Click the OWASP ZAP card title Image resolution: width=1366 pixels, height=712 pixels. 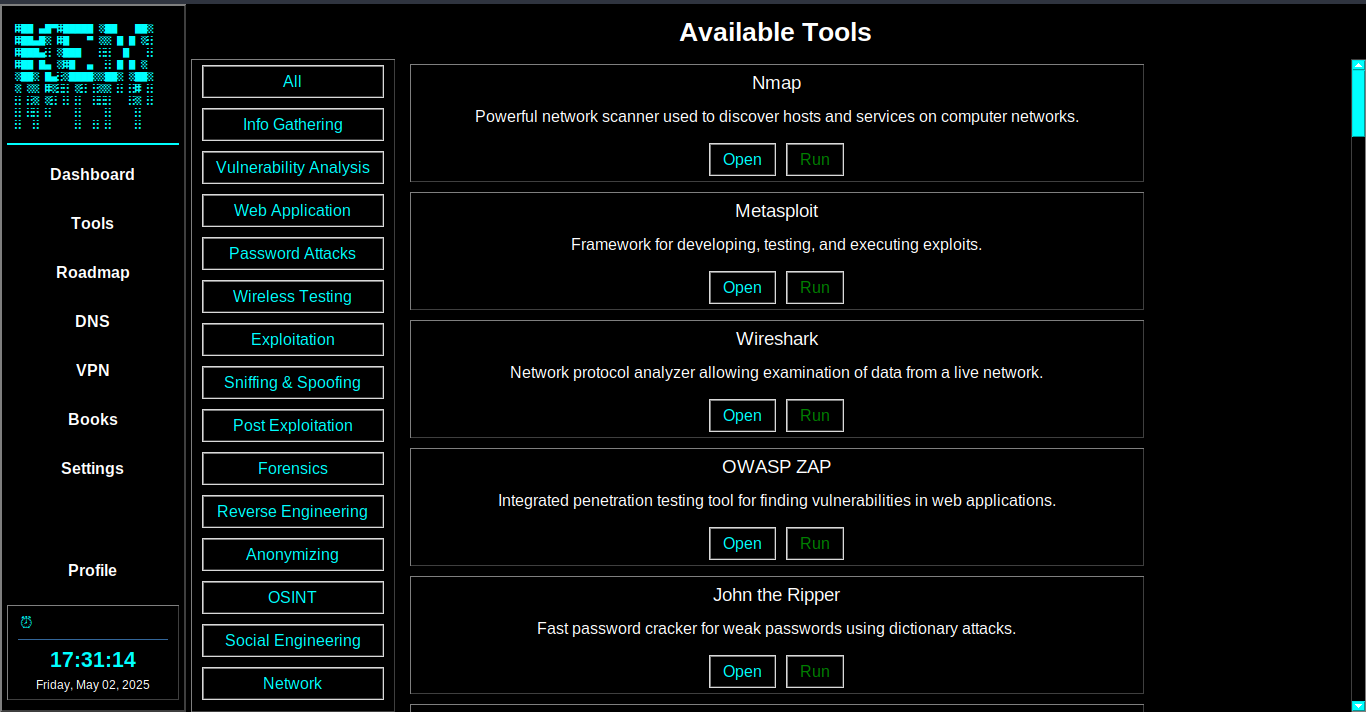click(x=777, y=467)
